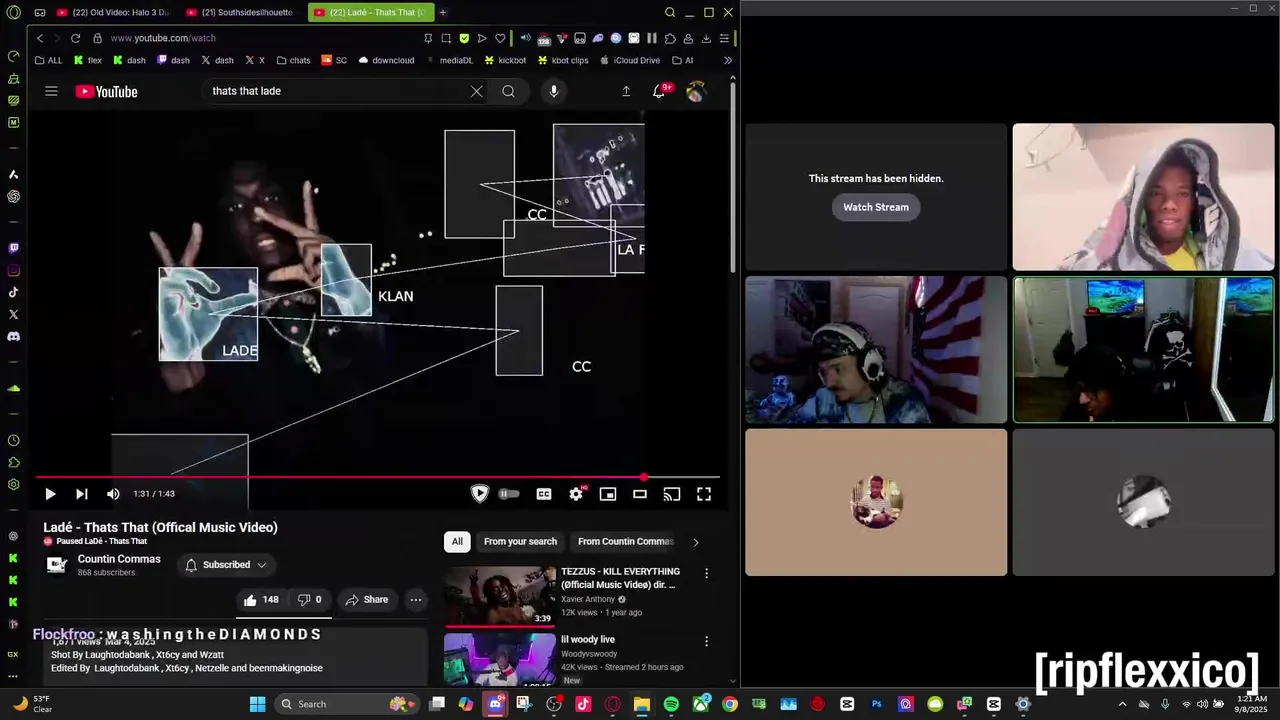Open the video settings gear
The width and height of the screenshot is (1280, 720).
click(576, 494)
